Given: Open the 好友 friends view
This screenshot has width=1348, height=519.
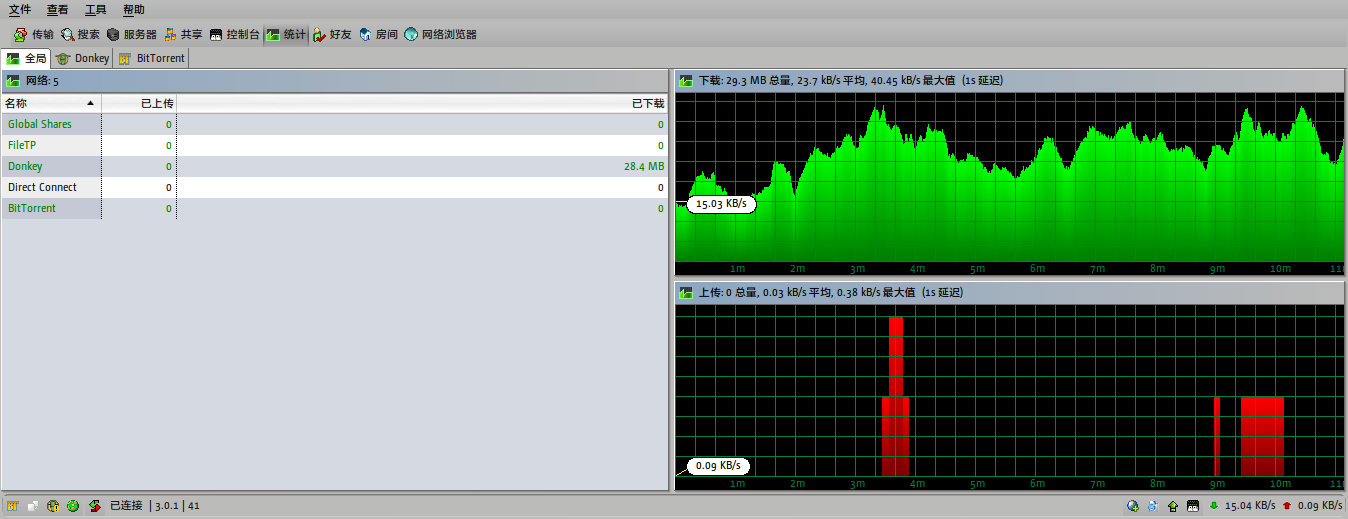Looking at the screenshot, I should pos(332,34).
